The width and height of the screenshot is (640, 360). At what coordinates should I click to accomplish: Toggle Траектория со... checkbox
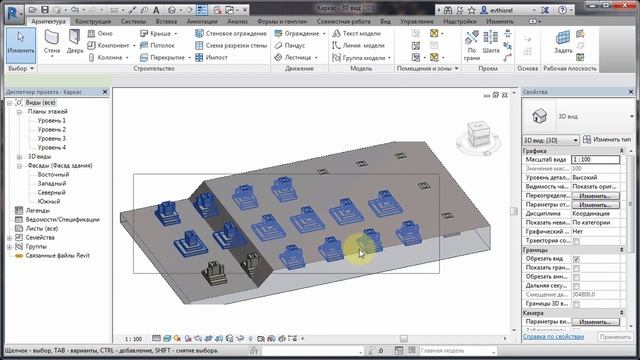click(576, 241)
